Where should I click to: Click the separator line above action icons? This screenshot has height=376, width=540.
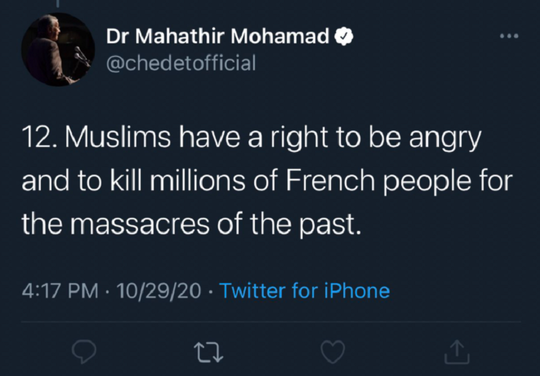click(x=271, y=322)
